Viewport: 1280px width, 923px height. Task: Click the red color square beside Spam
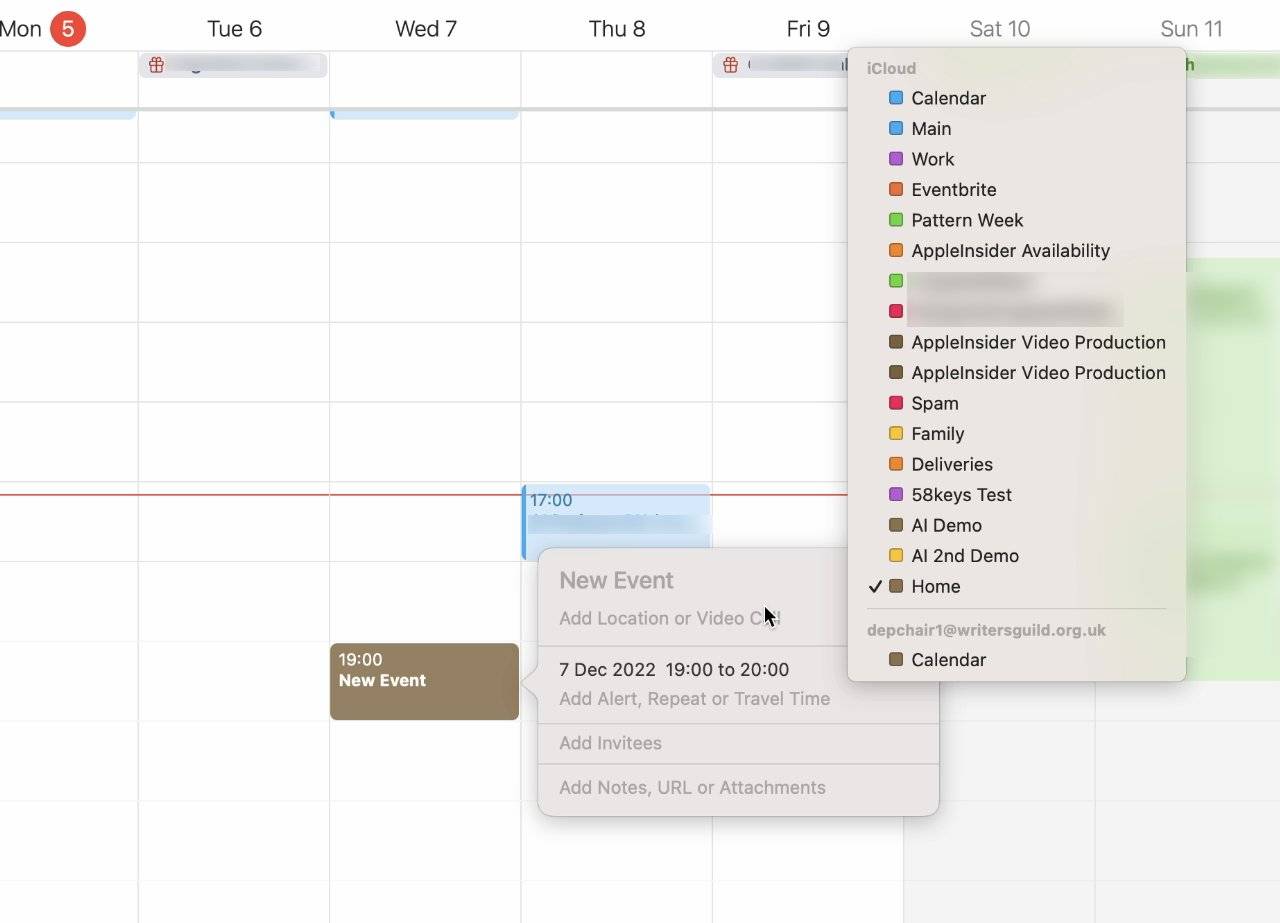point(894,403)
